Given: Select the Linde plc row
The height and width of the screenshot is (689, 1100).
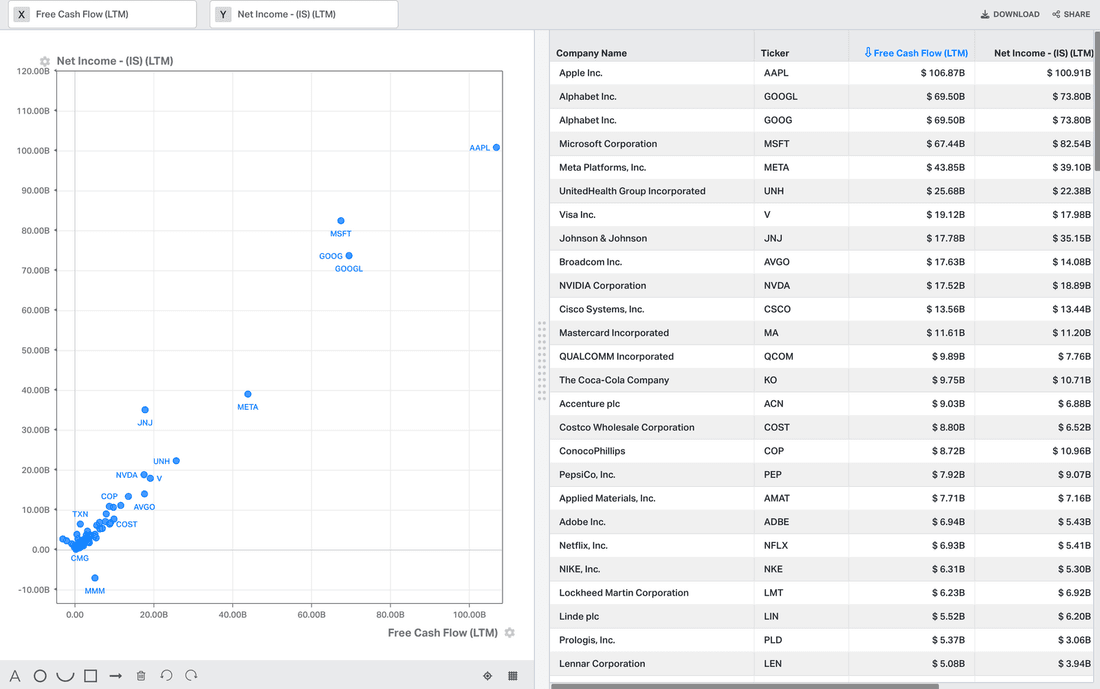Looking at the screenshot, I should point(822,616).
